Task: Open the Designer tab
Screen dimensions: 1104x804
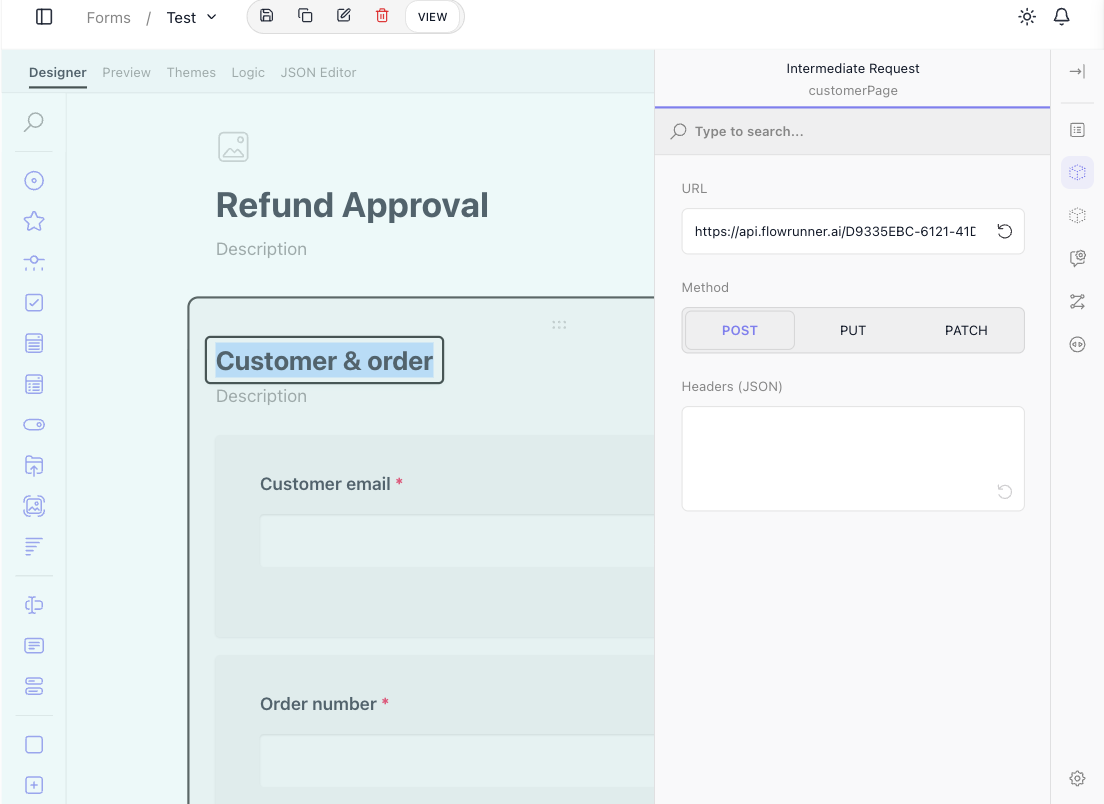Action: (x=58, y=73)
